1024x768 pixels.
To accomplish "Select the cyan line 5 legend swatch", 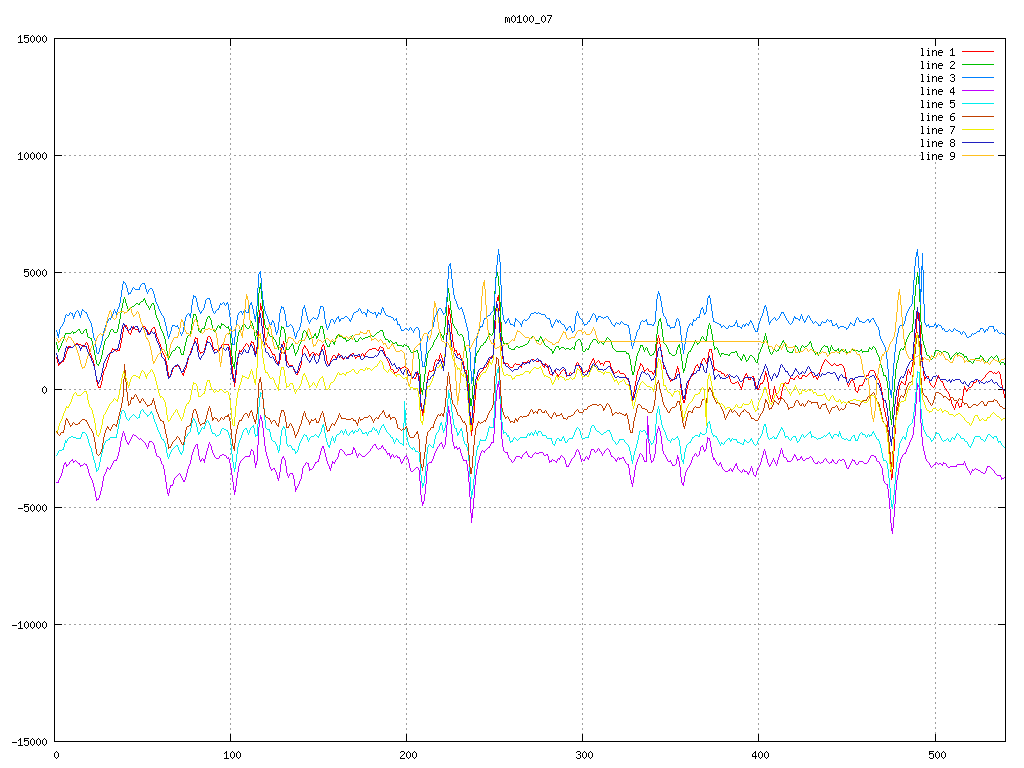I will (x=978, y=104).
